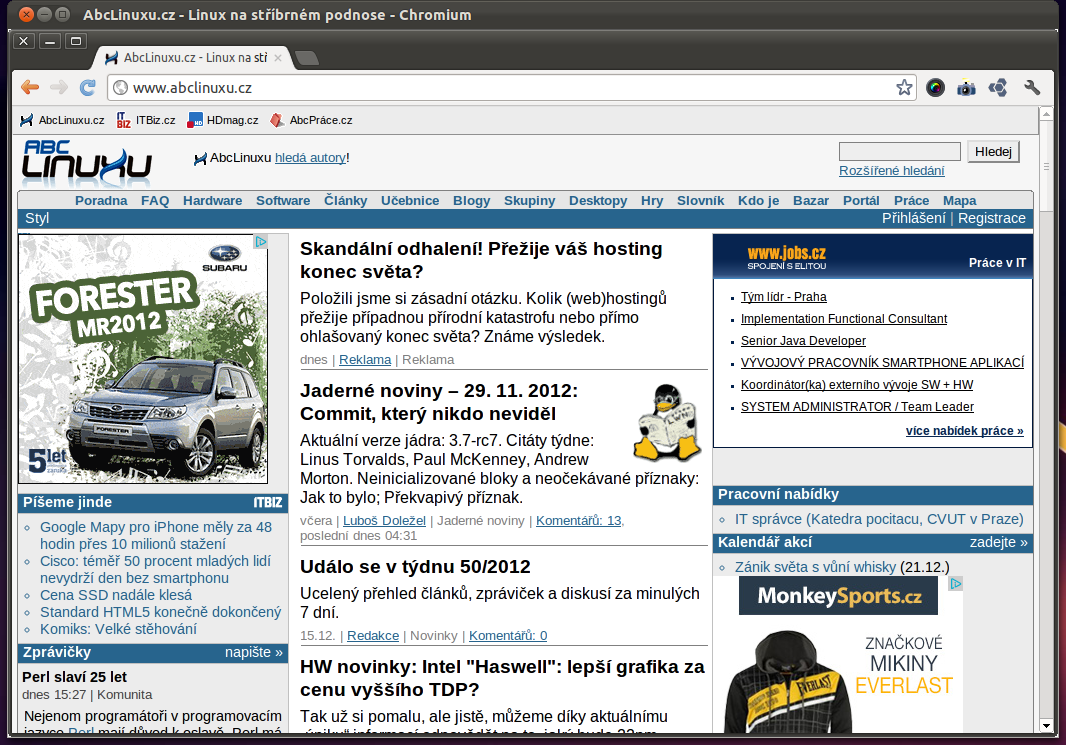The height and width of the screenshot is (745, 1066).
Task: Go back with the browser back arrow
Action: (30, 87)
